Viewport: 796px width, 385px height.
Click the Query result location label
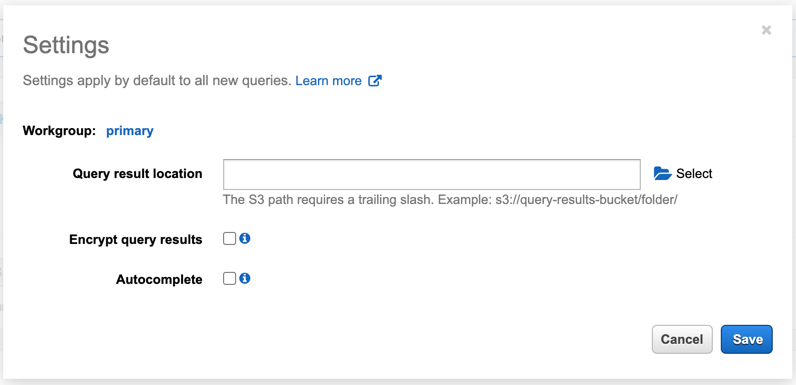(137, 174)
